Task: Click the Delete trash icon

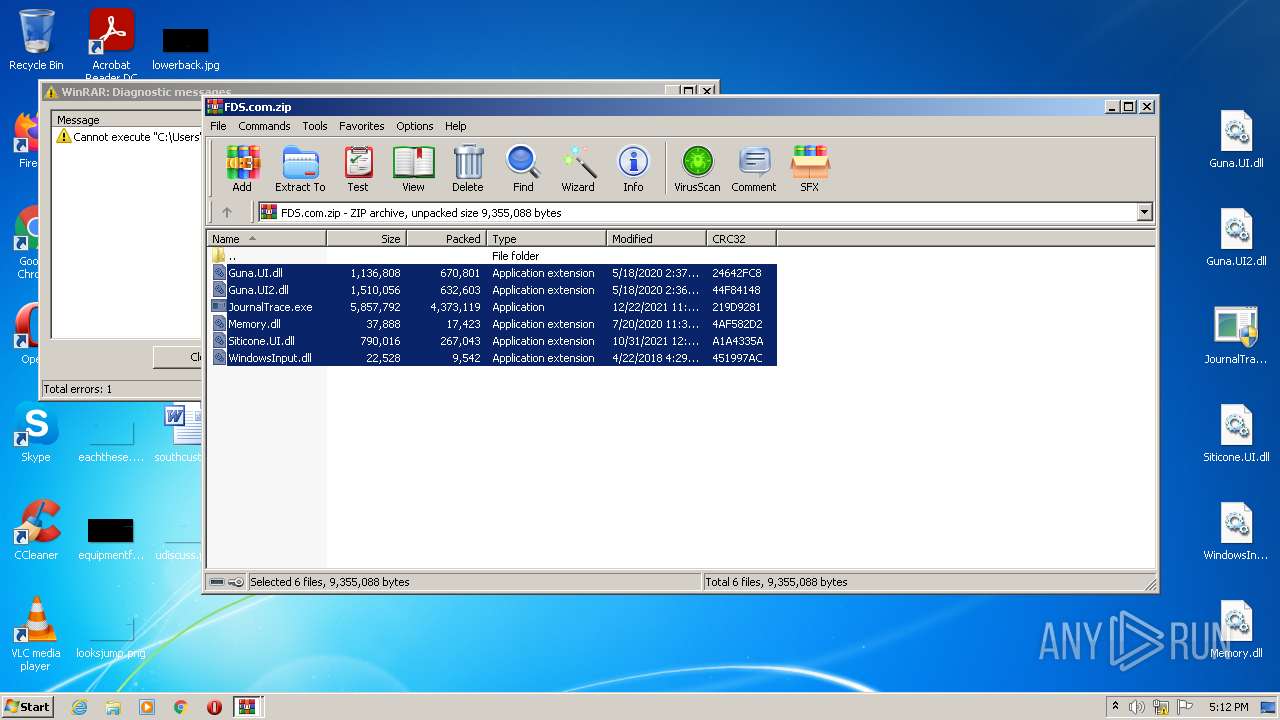Action: pos(467,168)
